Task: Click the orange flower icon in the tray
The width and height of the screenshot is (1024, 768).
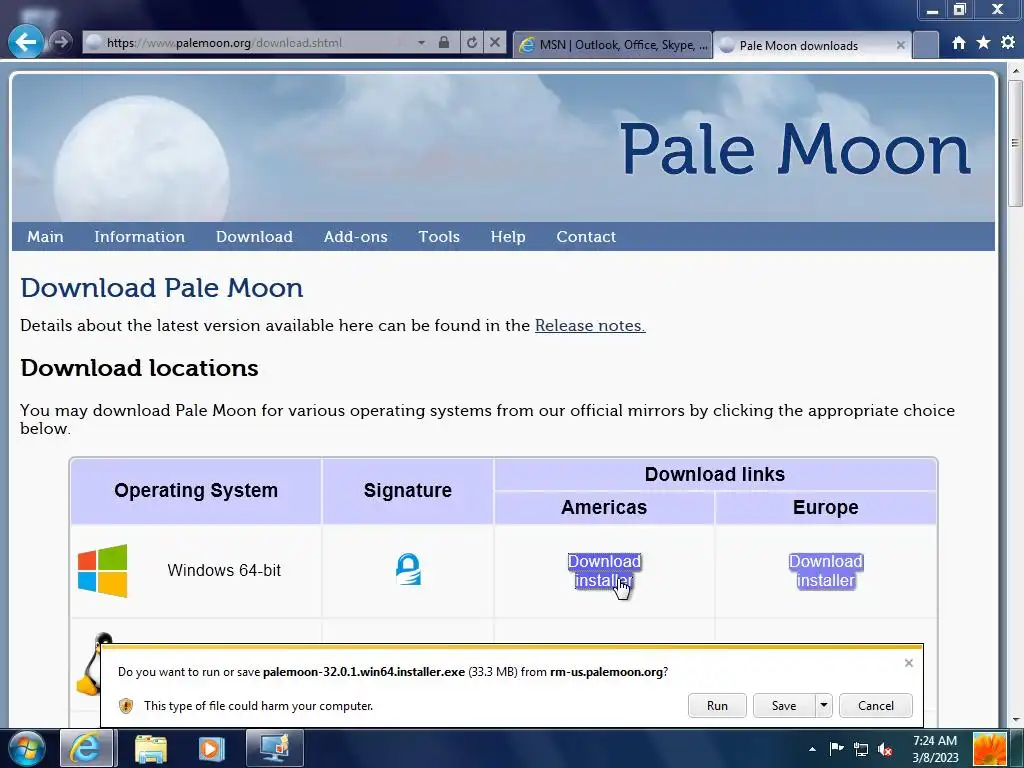Action: (x=990, y=749)
